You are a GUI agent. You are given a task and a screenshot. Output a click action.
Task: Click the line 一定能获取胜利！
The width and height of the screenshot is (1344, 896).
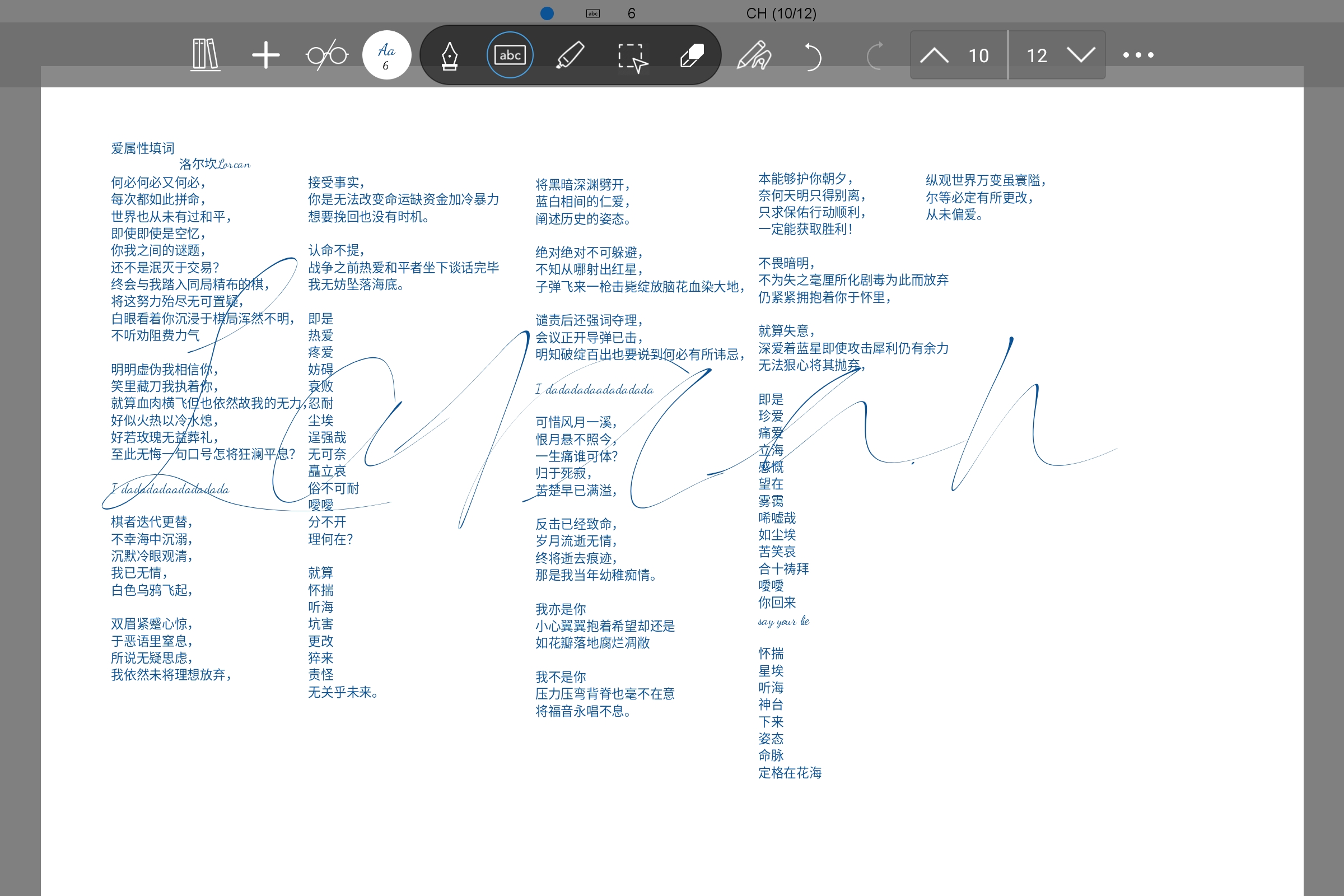[x=806, y=229]
